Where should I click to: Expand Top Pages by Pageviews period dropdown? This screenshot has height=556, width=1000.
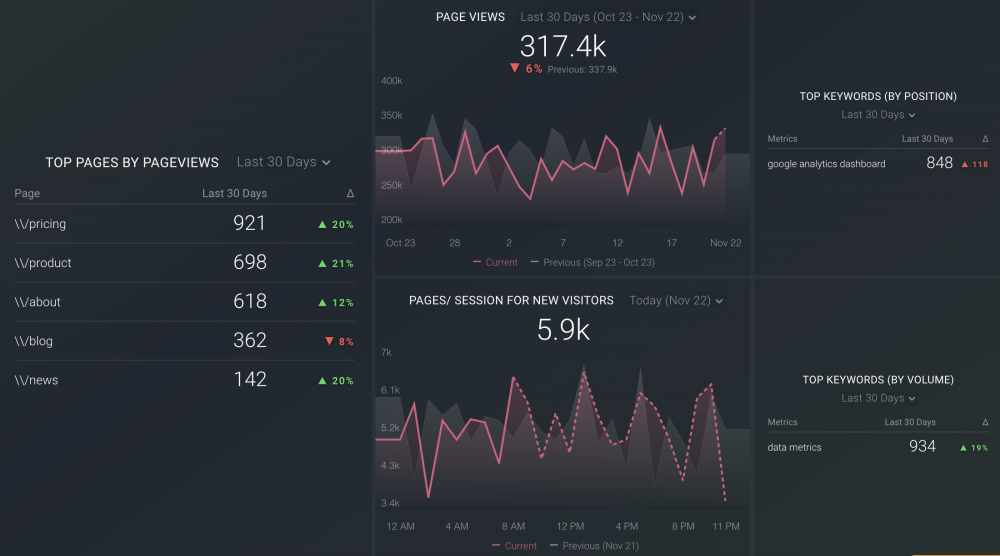(283, 162)
